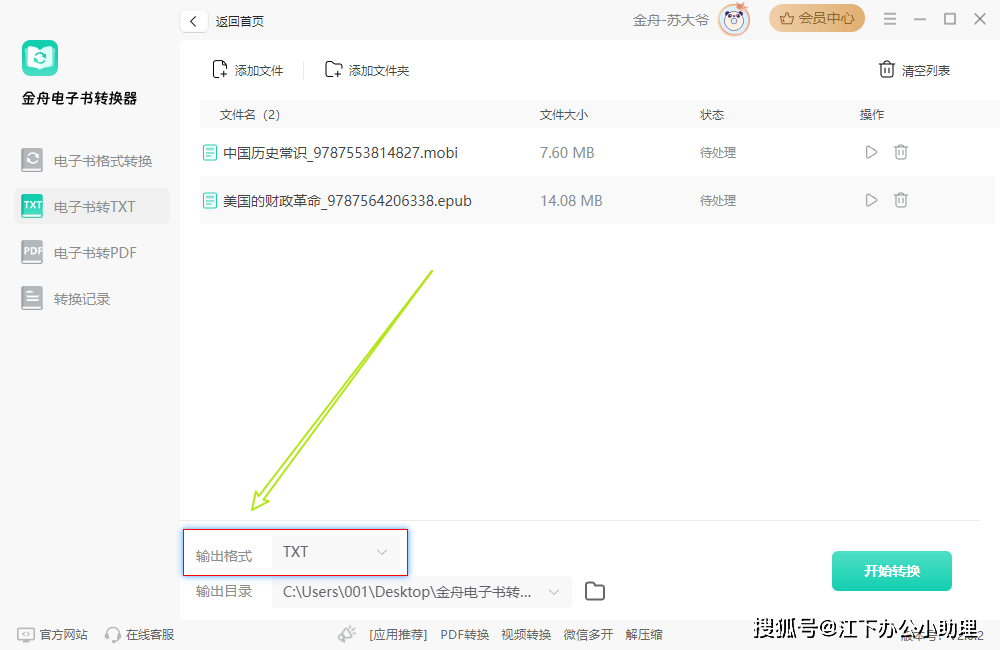Click the 文件大小 column header
Image resolution: width=1000 pixels, height=650 pixels.
[564, 115]
